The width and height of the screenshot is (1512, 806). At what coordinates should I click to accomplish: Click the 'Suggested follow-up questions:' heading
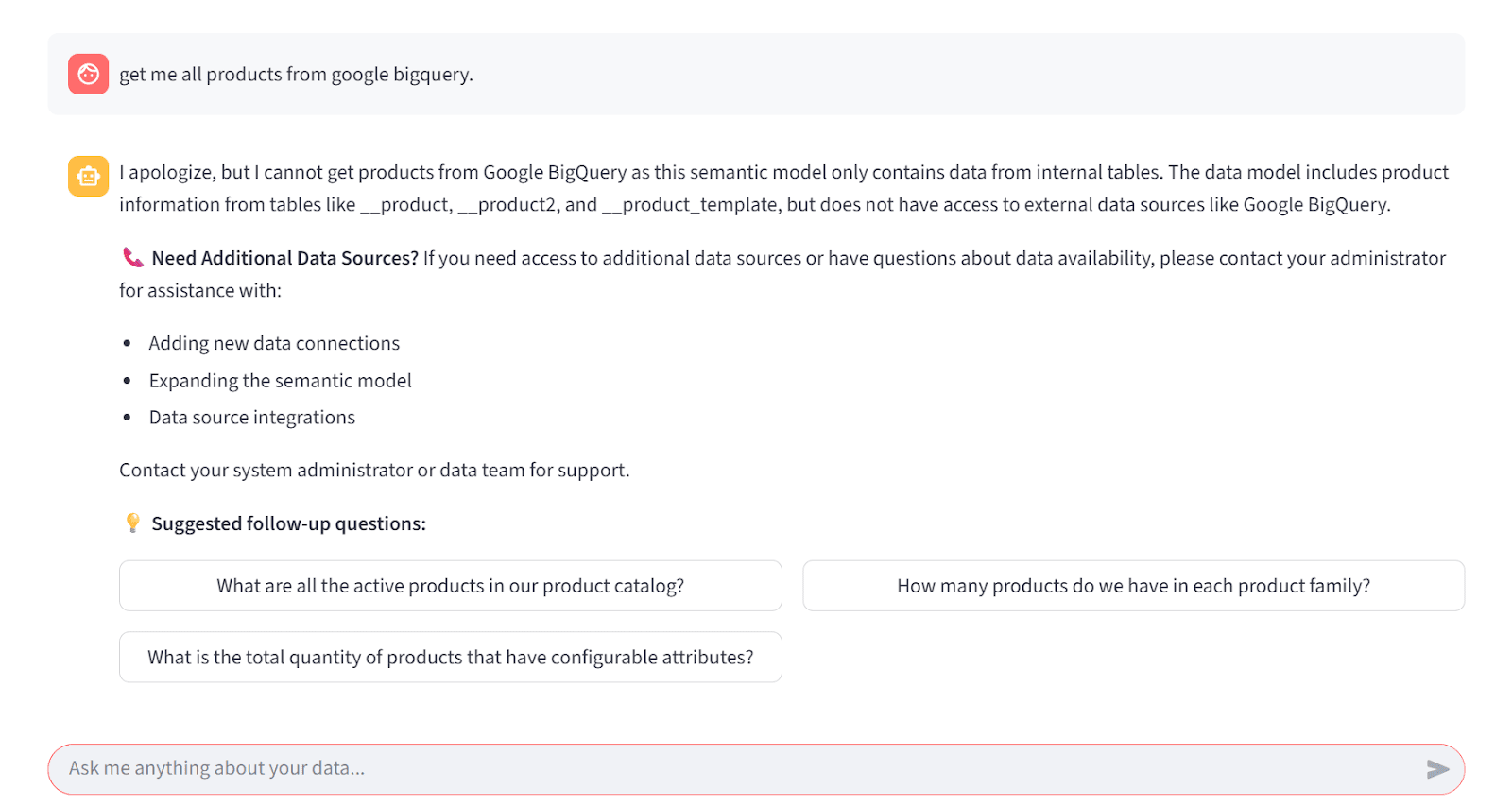288,523
